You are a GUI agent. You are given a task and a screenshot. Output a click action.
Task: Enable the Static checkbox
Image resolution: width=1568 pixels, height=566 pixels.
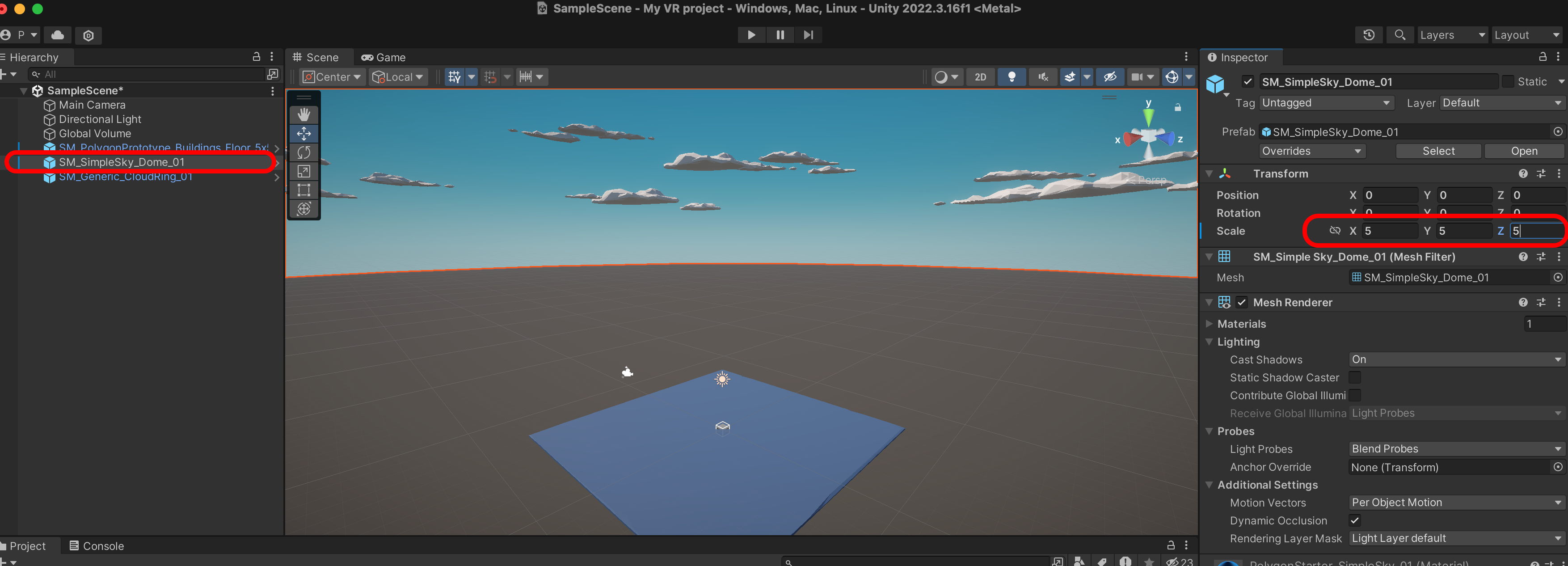point(1508,81)
